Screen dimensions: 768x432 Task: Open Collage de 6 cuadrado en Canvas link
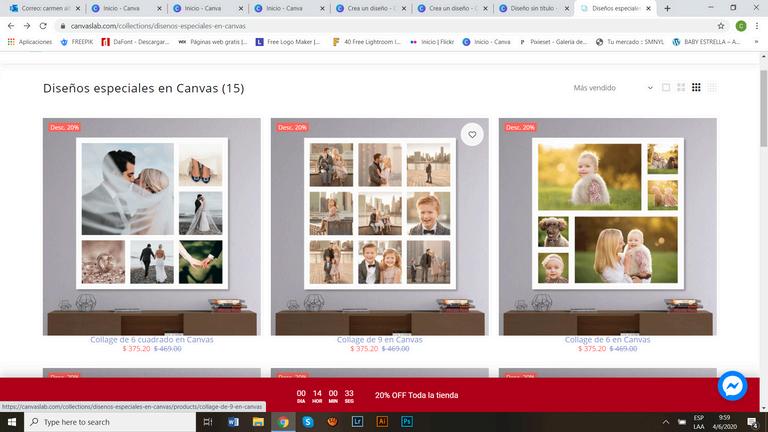152,339
